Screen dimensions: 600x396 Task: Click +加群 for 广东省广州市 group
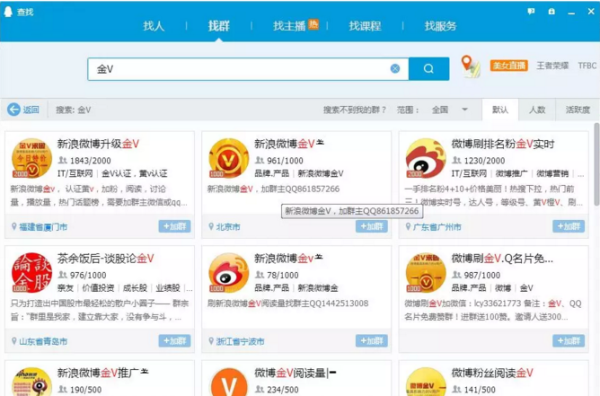tap(569, 226)
